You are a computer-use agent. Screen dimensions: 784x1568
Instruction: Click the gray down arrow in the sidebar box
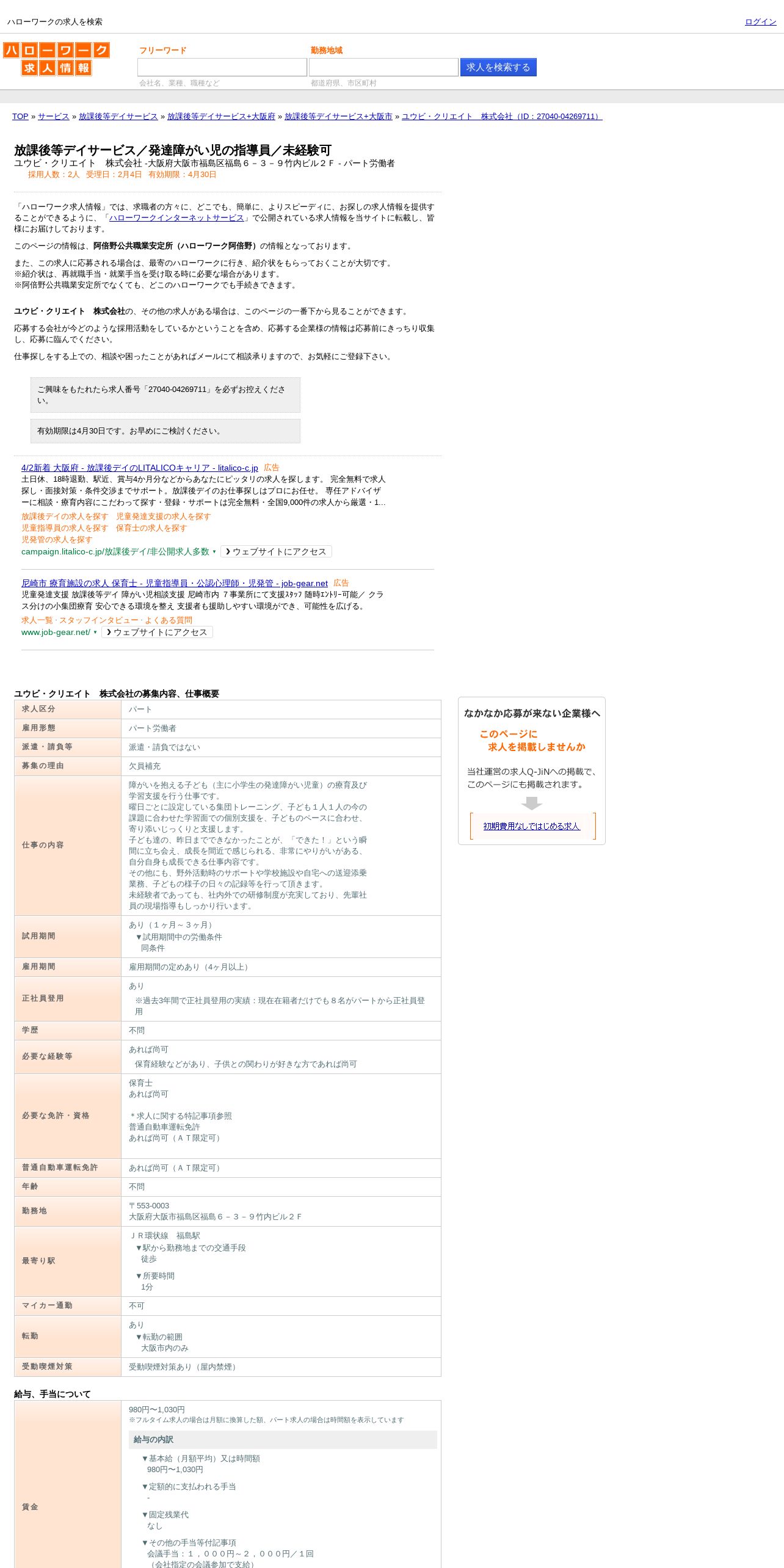coord(531,803)
